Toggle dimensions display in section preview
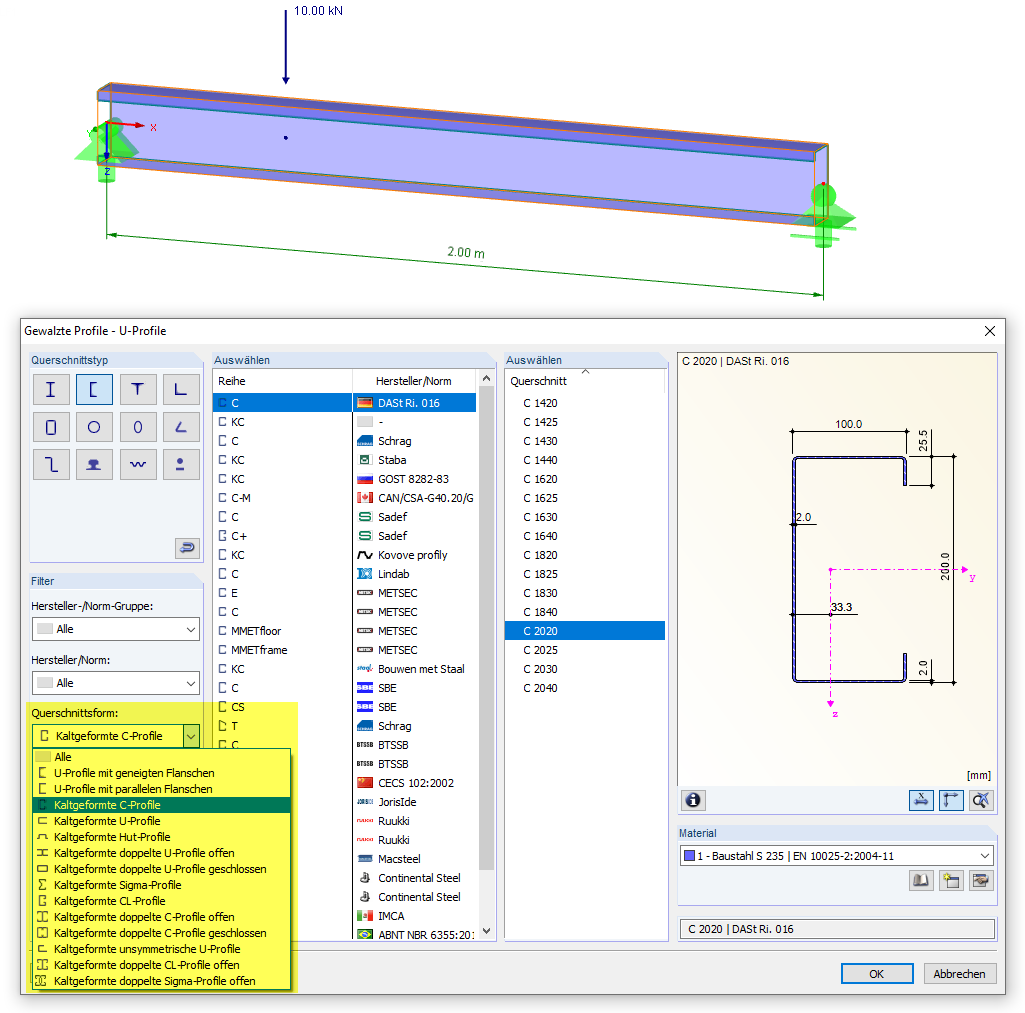The image size is (1025, 1013). click(921, 800)
